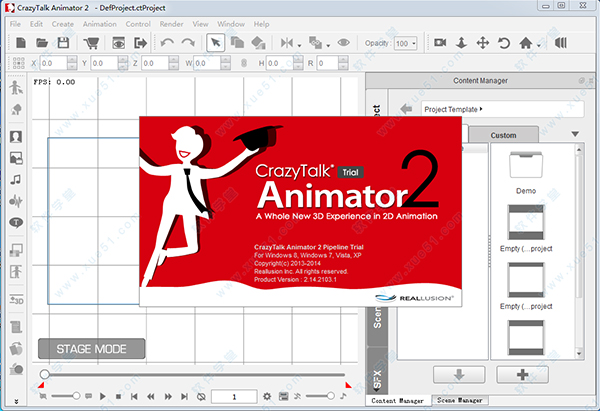Open the Content Manager options triangle menu
600x411 pixels.
(575, 134)
